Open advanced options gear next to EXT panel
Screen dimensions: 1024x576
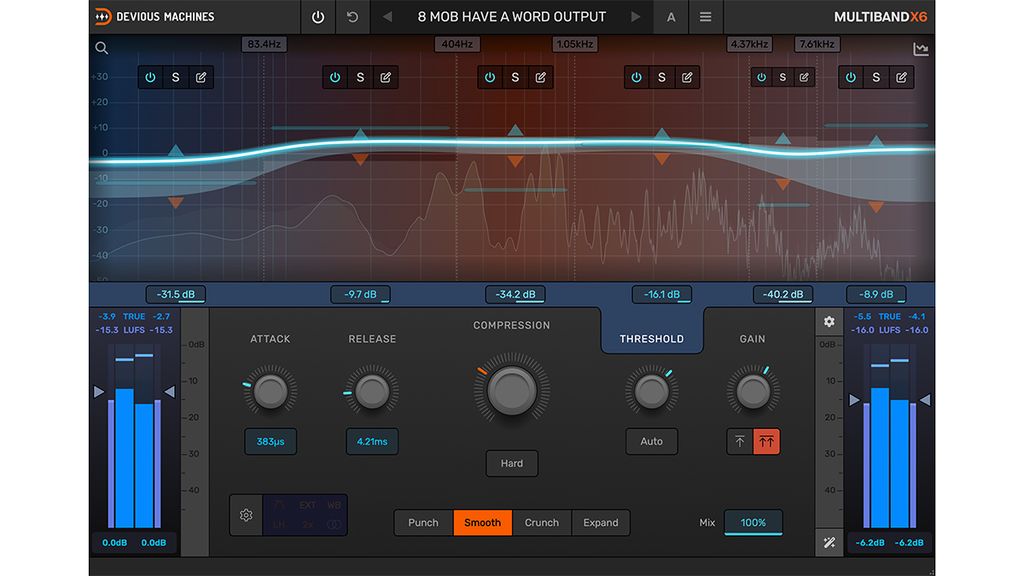246,514
